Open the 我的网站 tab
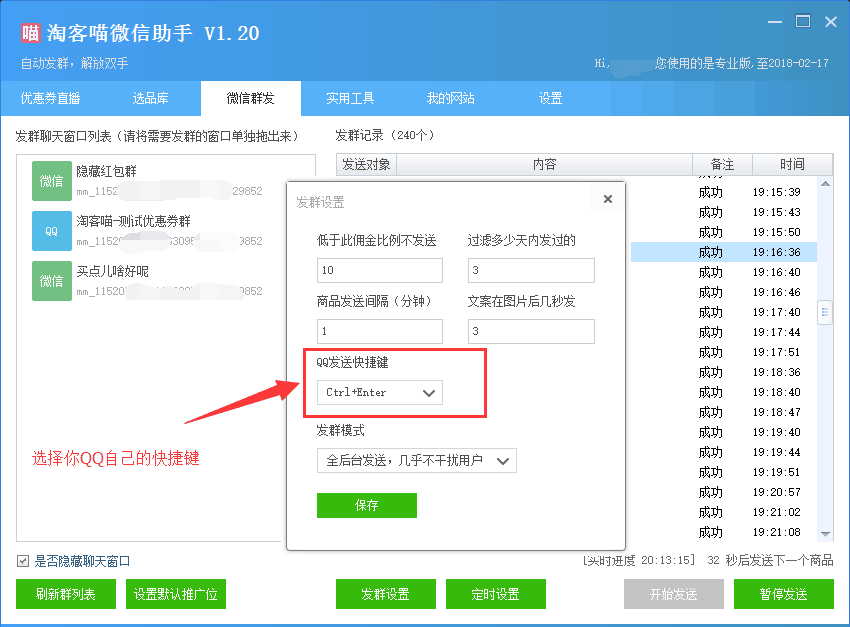Image resolution: width=850 pixels, height=627 pixels. [x=450, y=99]
